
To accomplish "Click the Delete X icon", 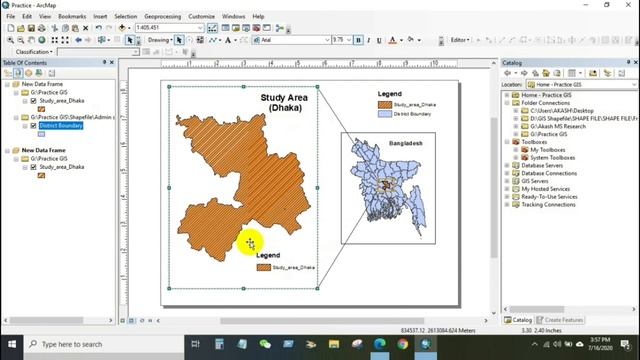I will tap(85, 28).
